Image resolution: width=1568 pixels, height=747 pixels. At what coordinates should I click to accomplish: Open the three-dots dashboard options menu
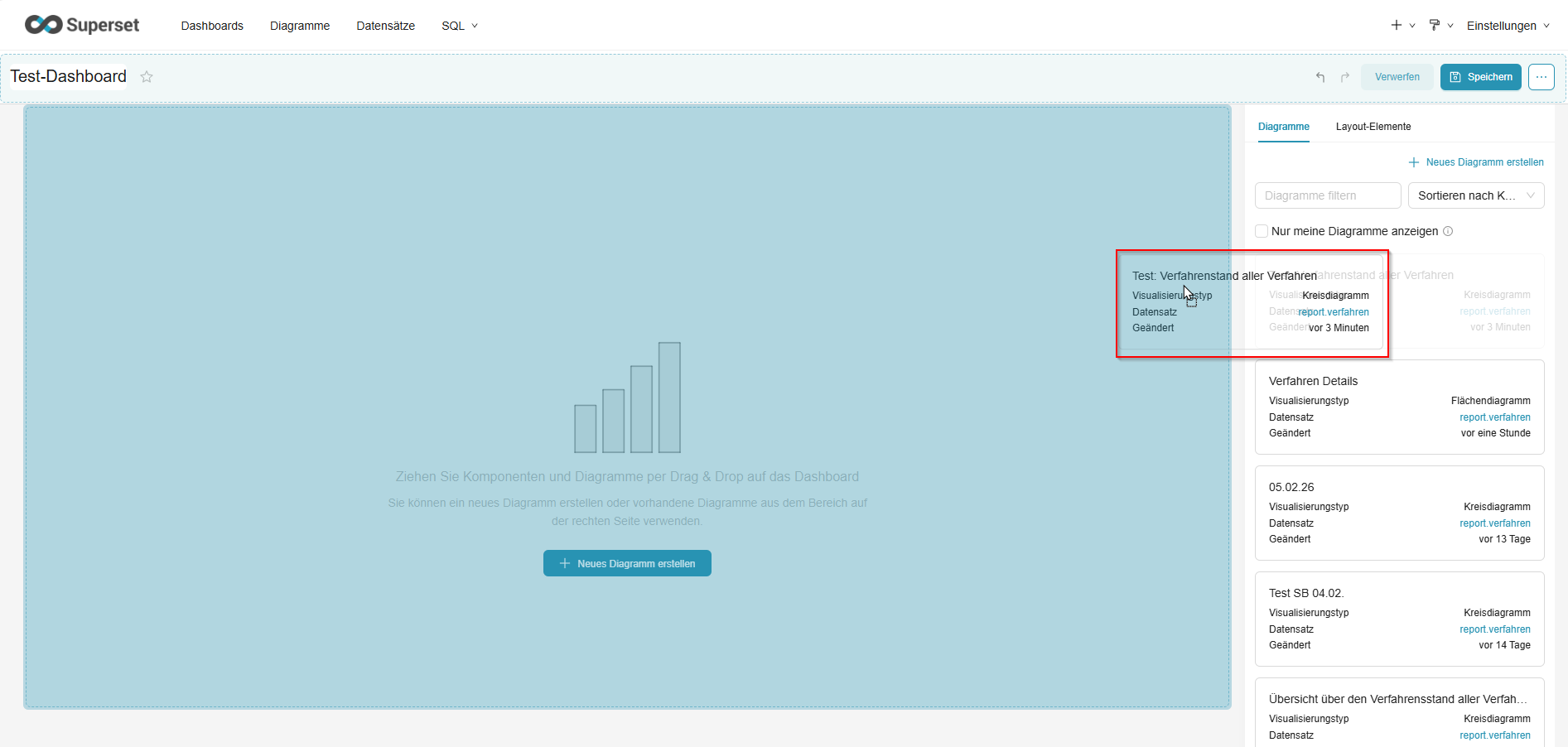[1541, 77]
